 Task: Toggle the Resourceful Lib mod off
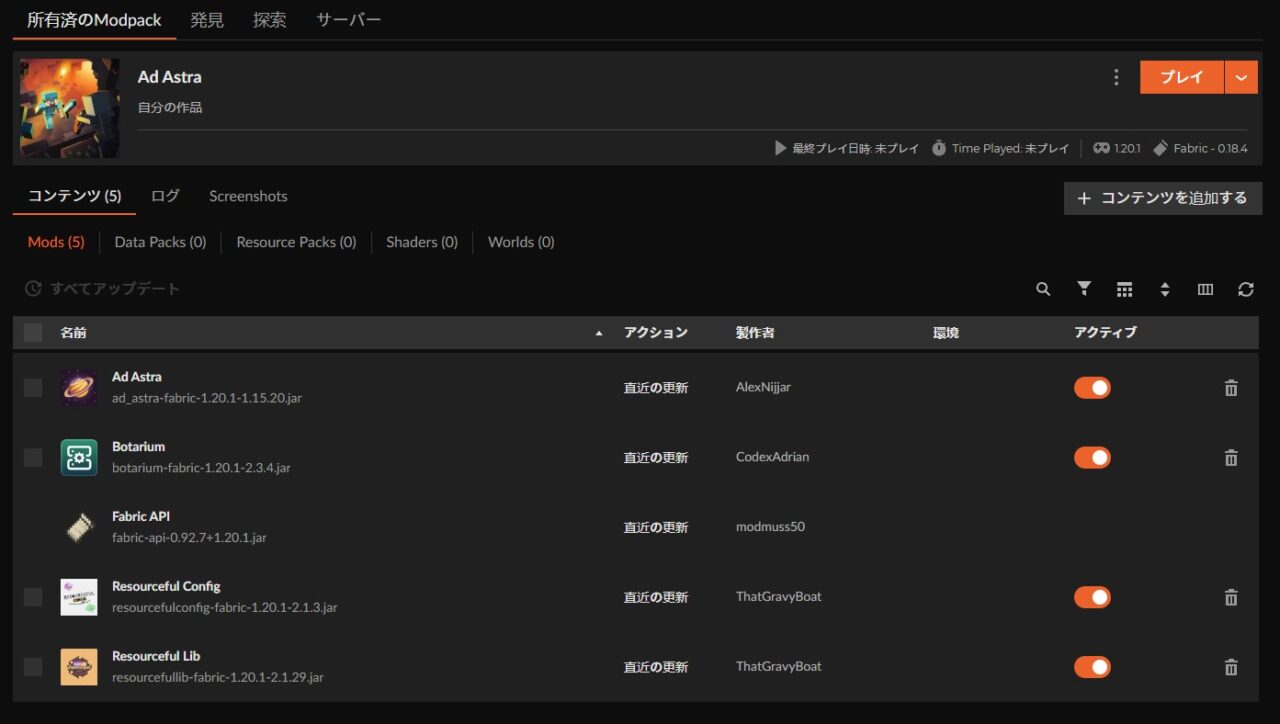(1092, 667)
